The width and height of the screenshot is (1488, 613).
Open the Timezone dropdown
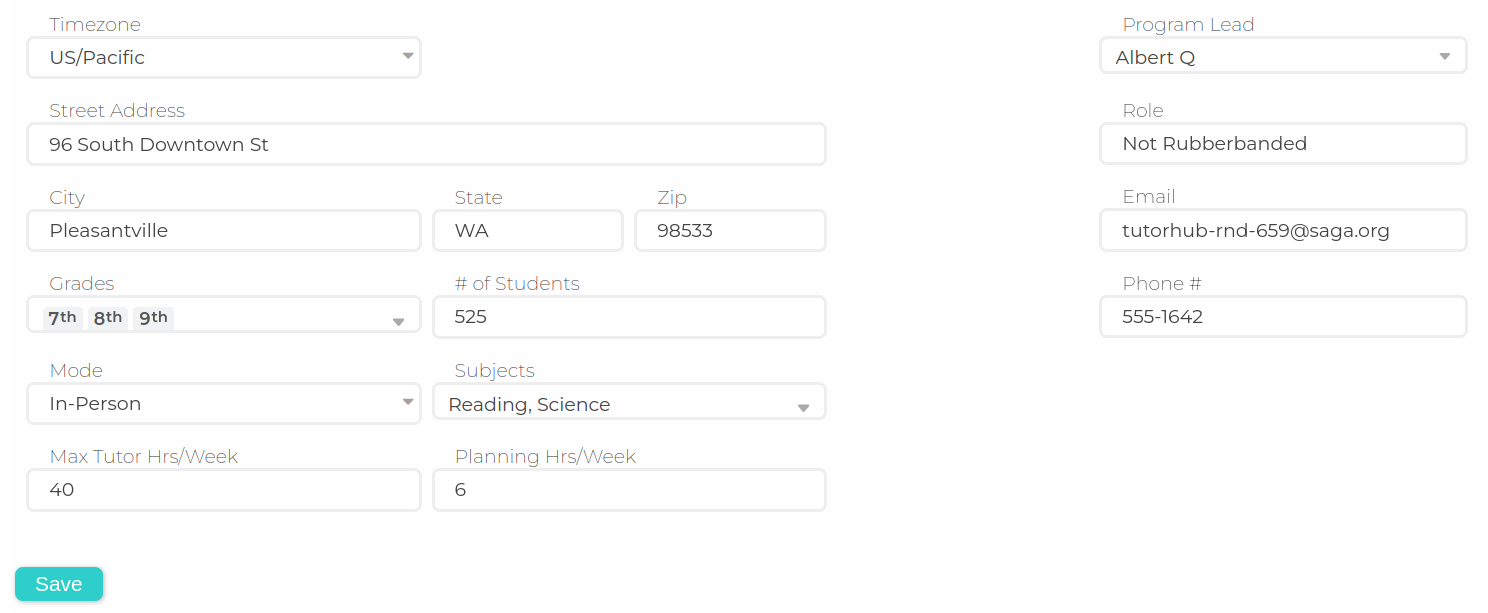click(408, 57)
